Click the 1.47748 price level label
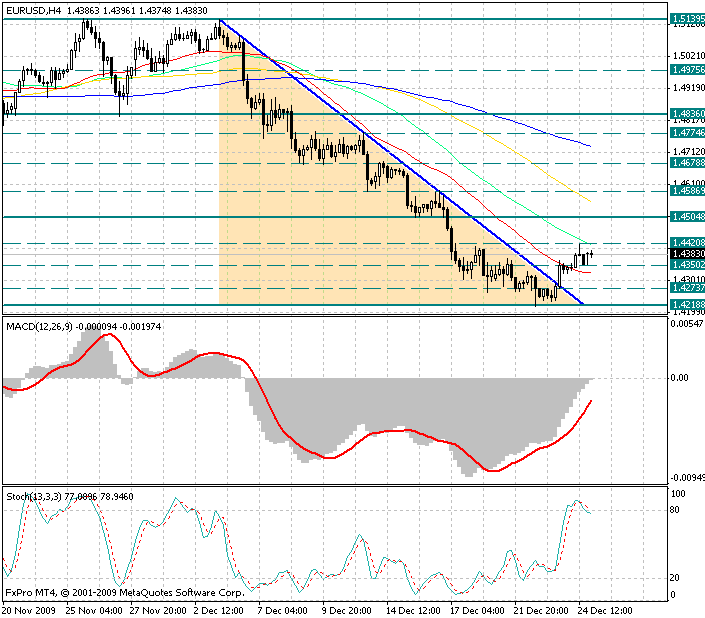This screenshot has width=705, height=618. click(687, 133)
